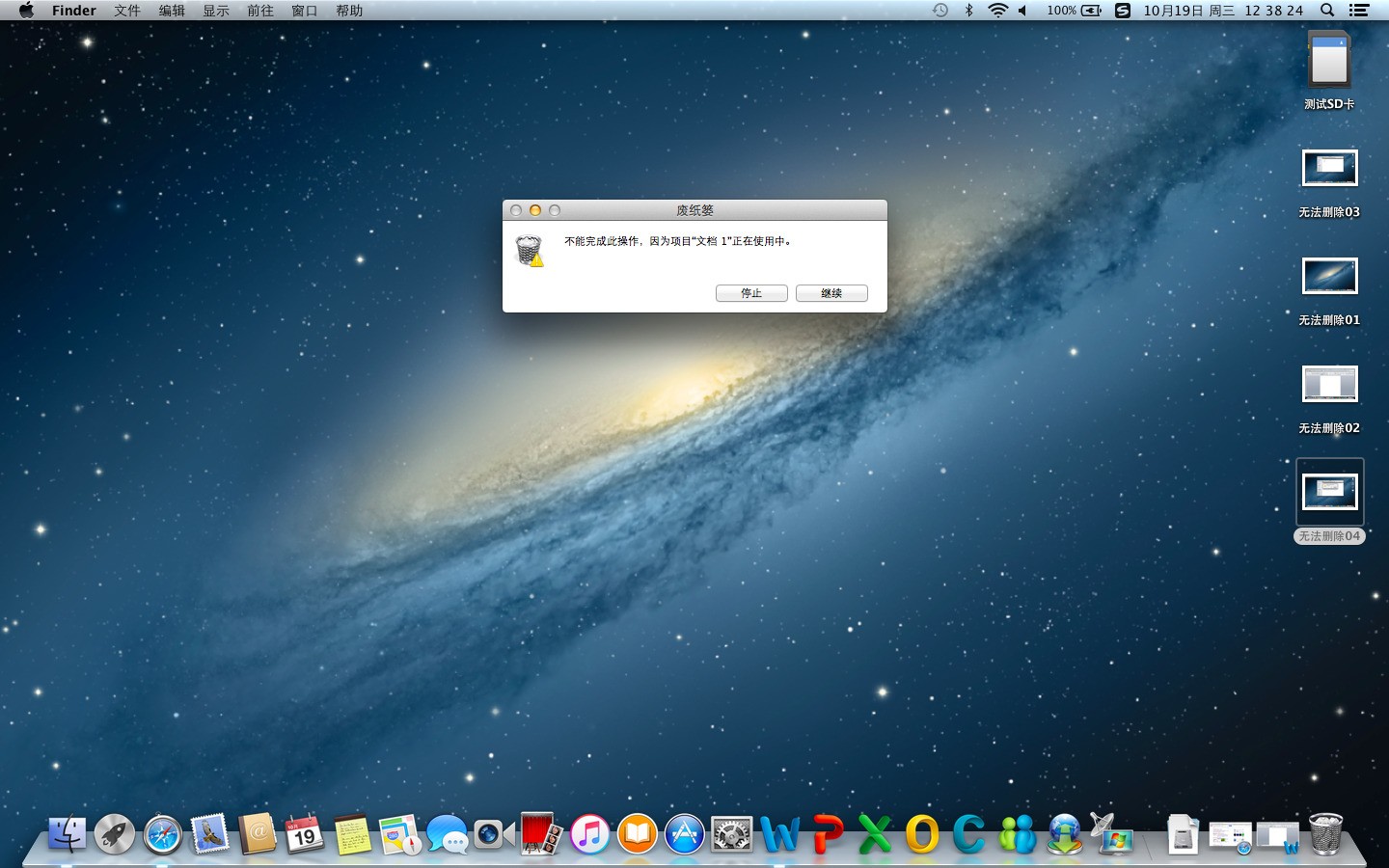Screen dimensions: 1389x868
Task: Open Maps icon in the Dock
Action: click(399, 834)
